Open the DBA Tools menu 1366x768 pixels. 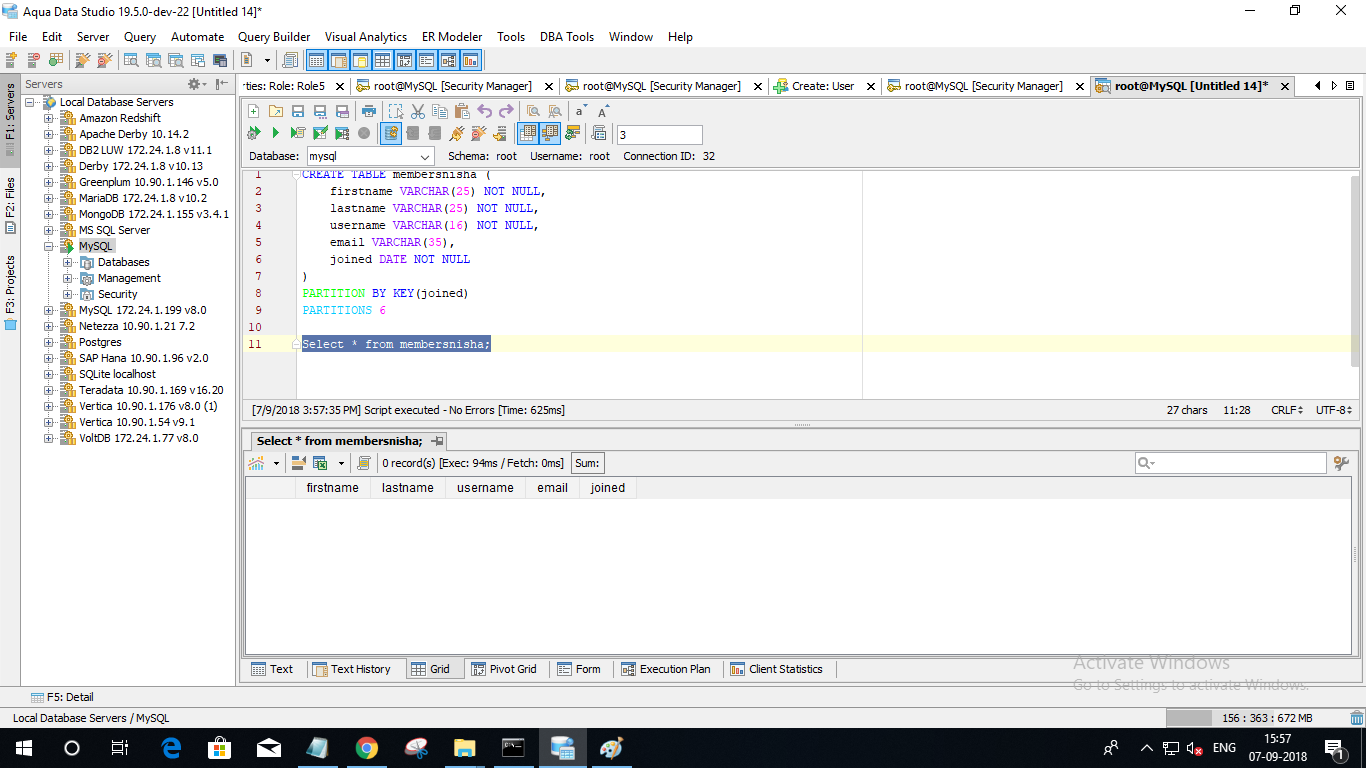point(567,36)
